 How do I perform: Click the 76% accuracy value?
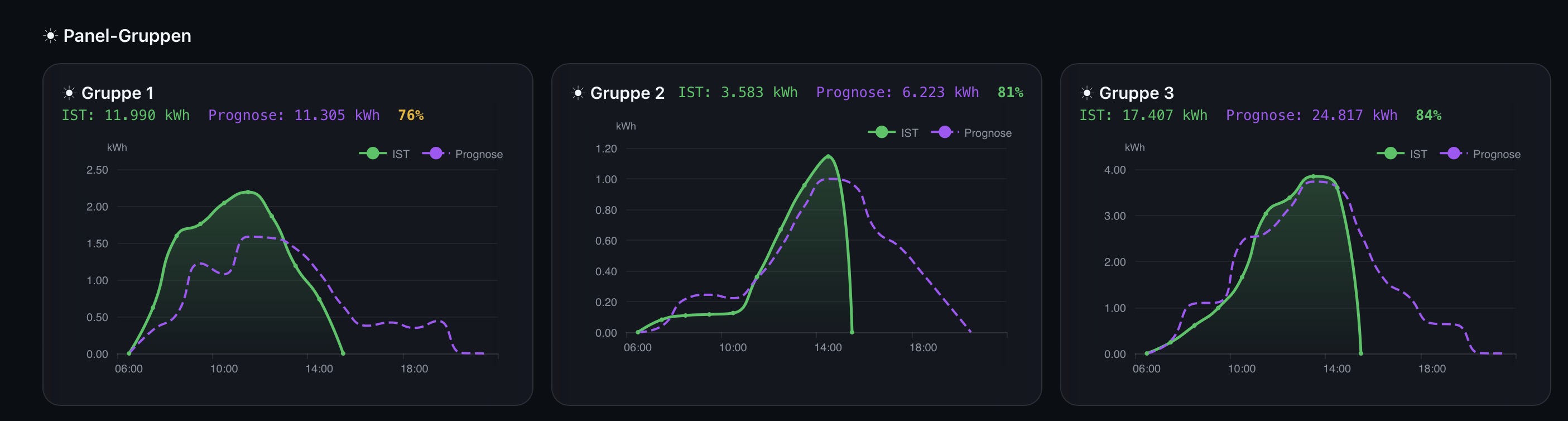coord(411,115)
